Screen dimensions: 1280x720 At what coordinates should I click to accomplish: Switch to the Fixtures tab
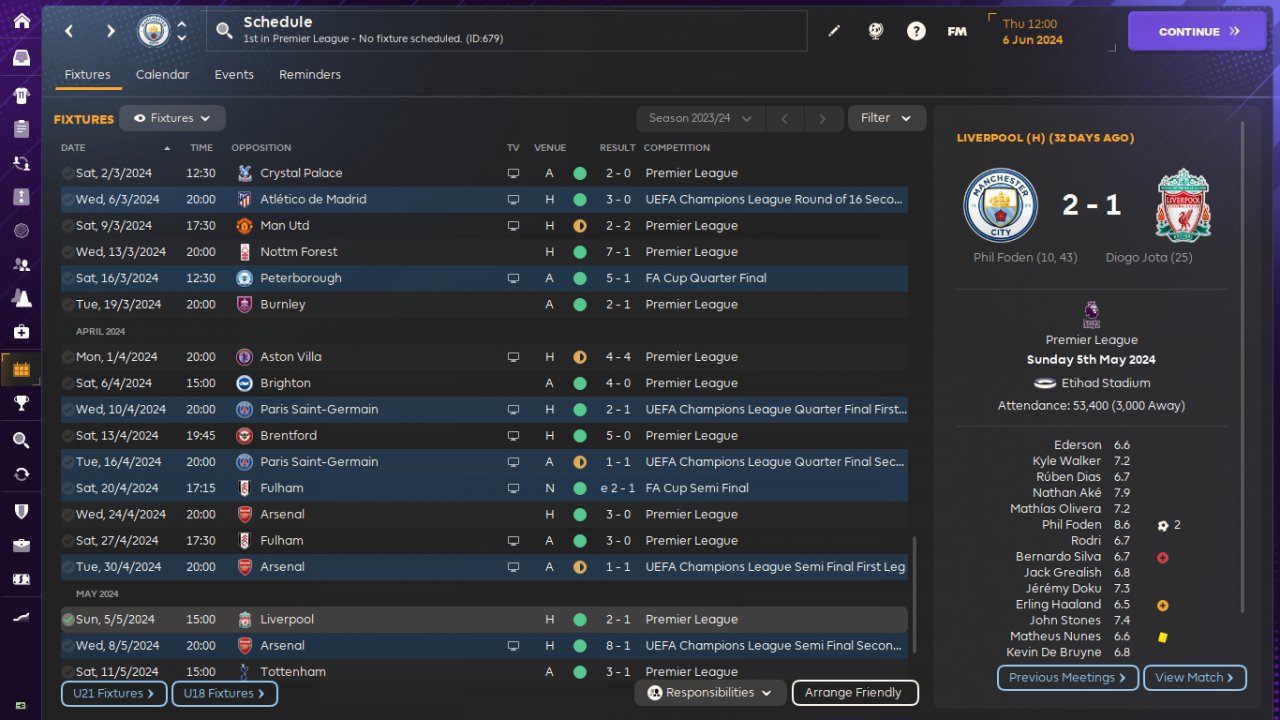(87, 75)
